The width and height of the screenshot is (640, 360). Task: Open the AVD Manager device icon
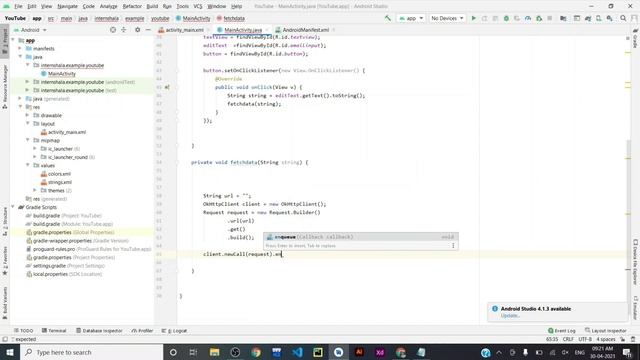click(x=599, y=18)
